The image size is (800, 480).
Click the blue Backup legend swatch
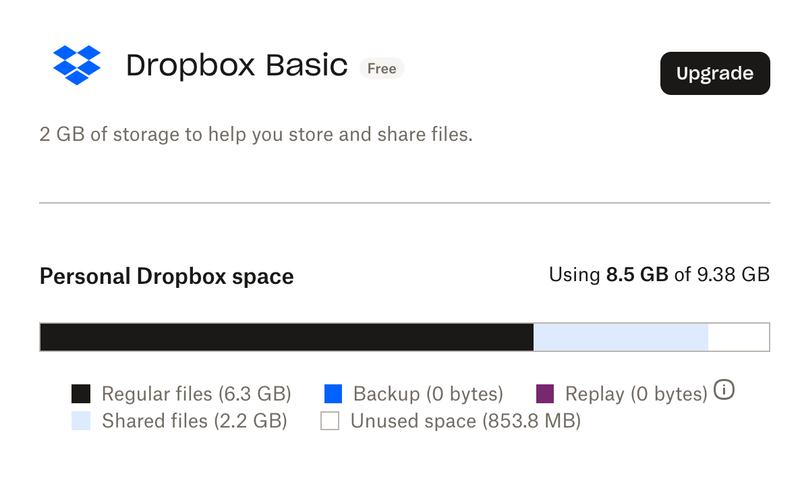click(334, 394)
